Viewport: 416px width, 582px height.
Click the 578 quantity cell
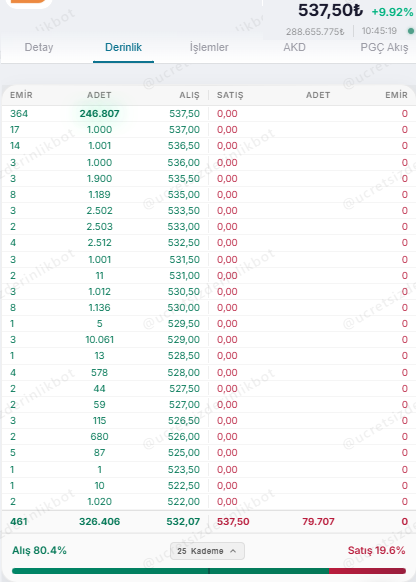click(x=99, y=372)
